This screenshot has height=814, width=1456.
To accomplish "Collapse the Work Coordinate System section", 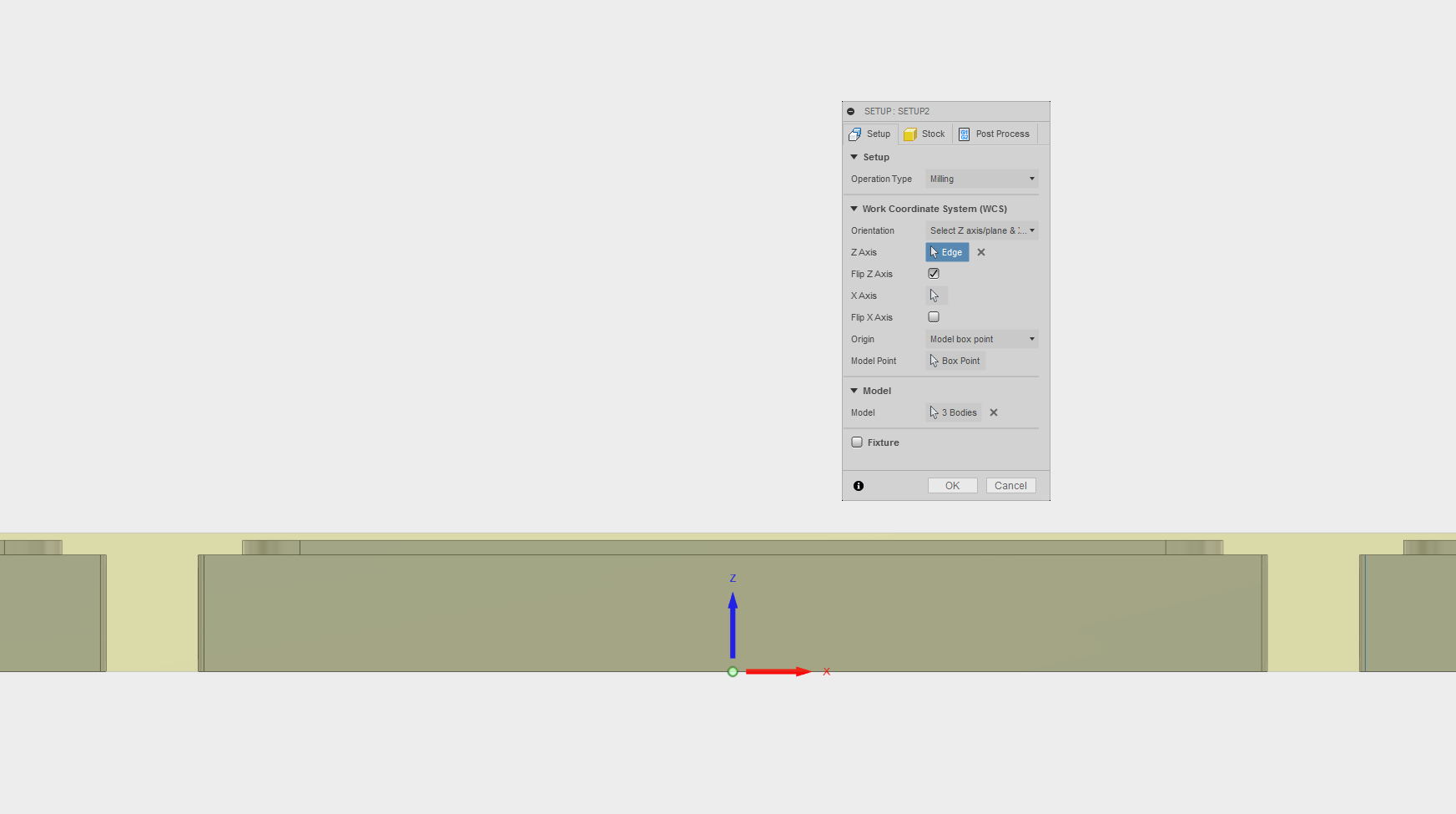I will [854, 208].
